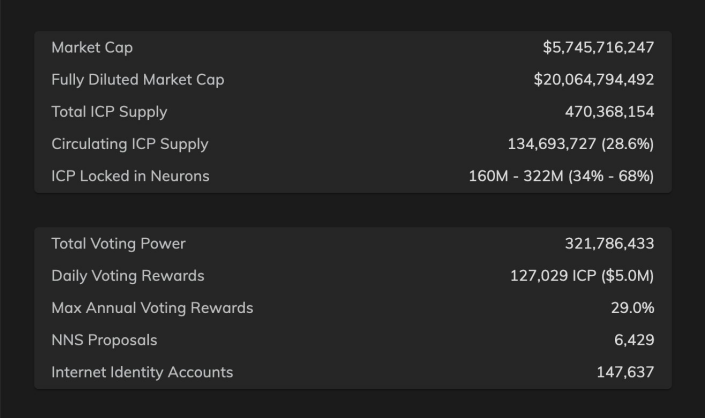The width and height of the screenshot is (705, 418).
Task: Click the Daily Voting Rewards label
Action: (128, 276)
